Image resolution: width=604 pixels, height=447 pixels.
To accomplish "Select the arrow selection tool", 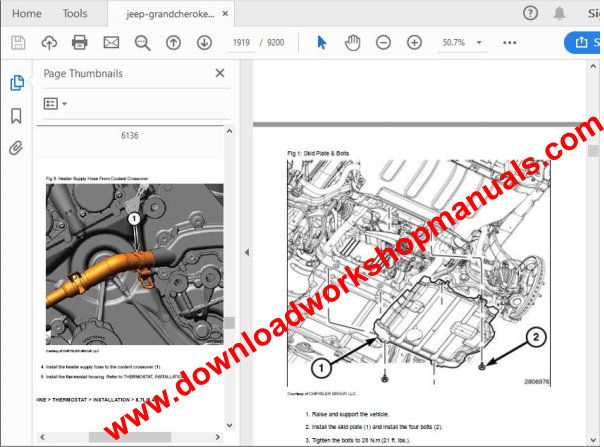I will coord(322,42).
